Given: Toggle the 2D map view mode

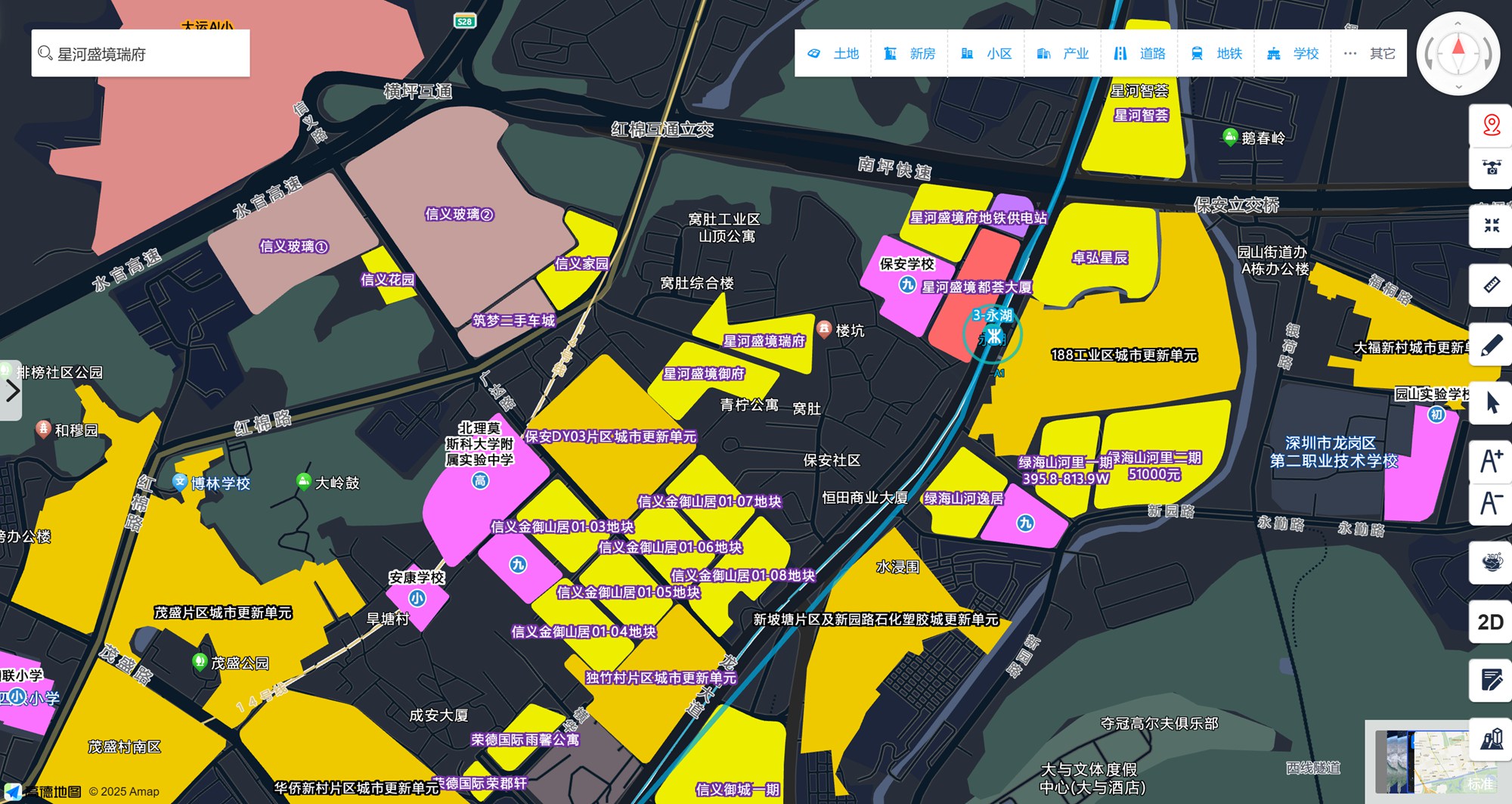Looking at the screenshot, I should point(1491,622).
